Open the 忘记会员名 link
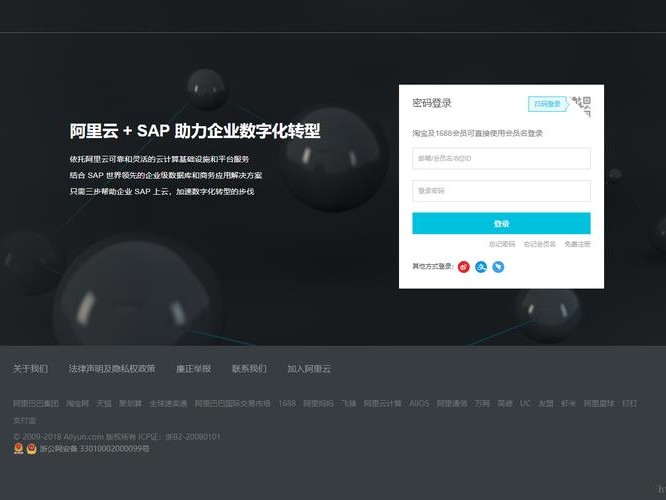The height and width of the screenshot is (500, 666). [539, 244]
